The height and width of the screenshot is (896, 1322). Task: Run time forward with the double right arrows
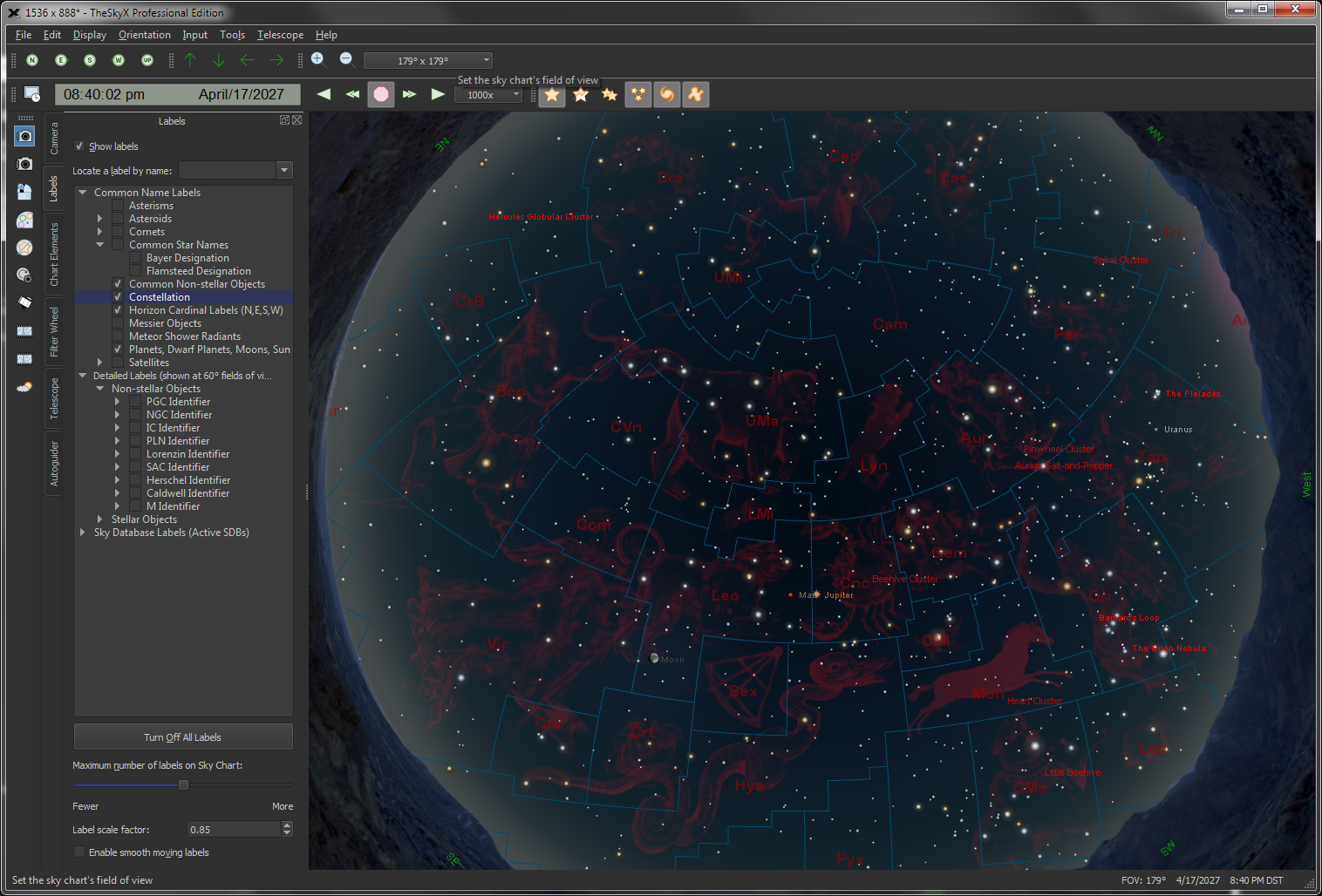[x=410, y=94]
